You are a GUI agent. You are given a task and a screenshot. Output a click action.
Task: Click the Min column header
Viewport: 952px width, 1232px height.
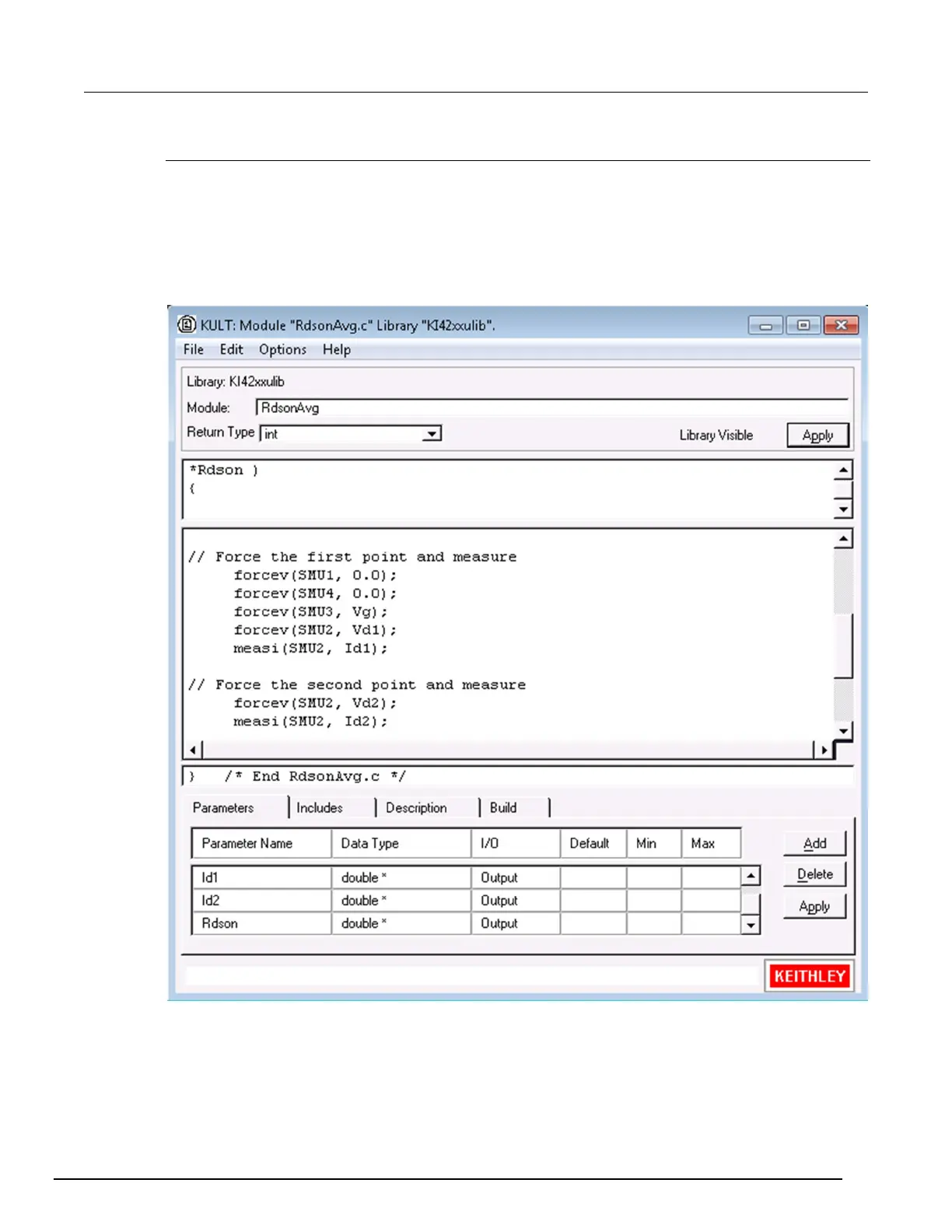coord(654,844)
